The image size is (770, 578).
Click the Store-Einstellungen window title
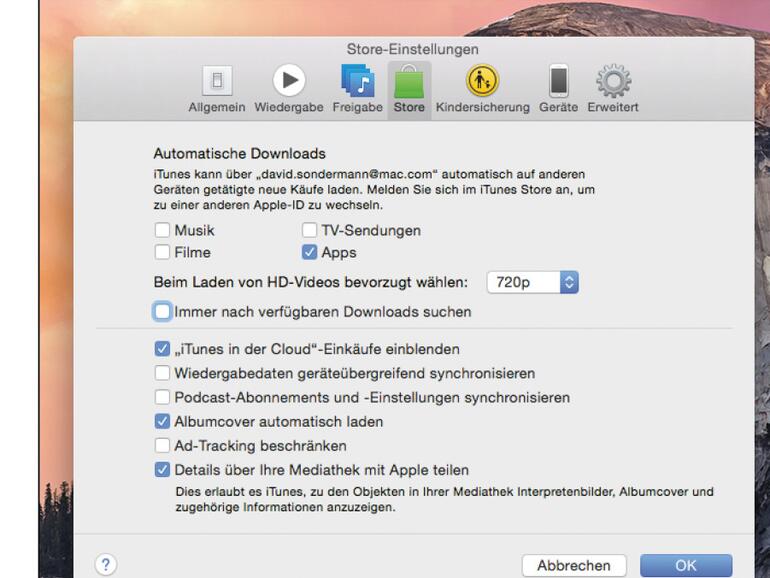pos(412,49)
